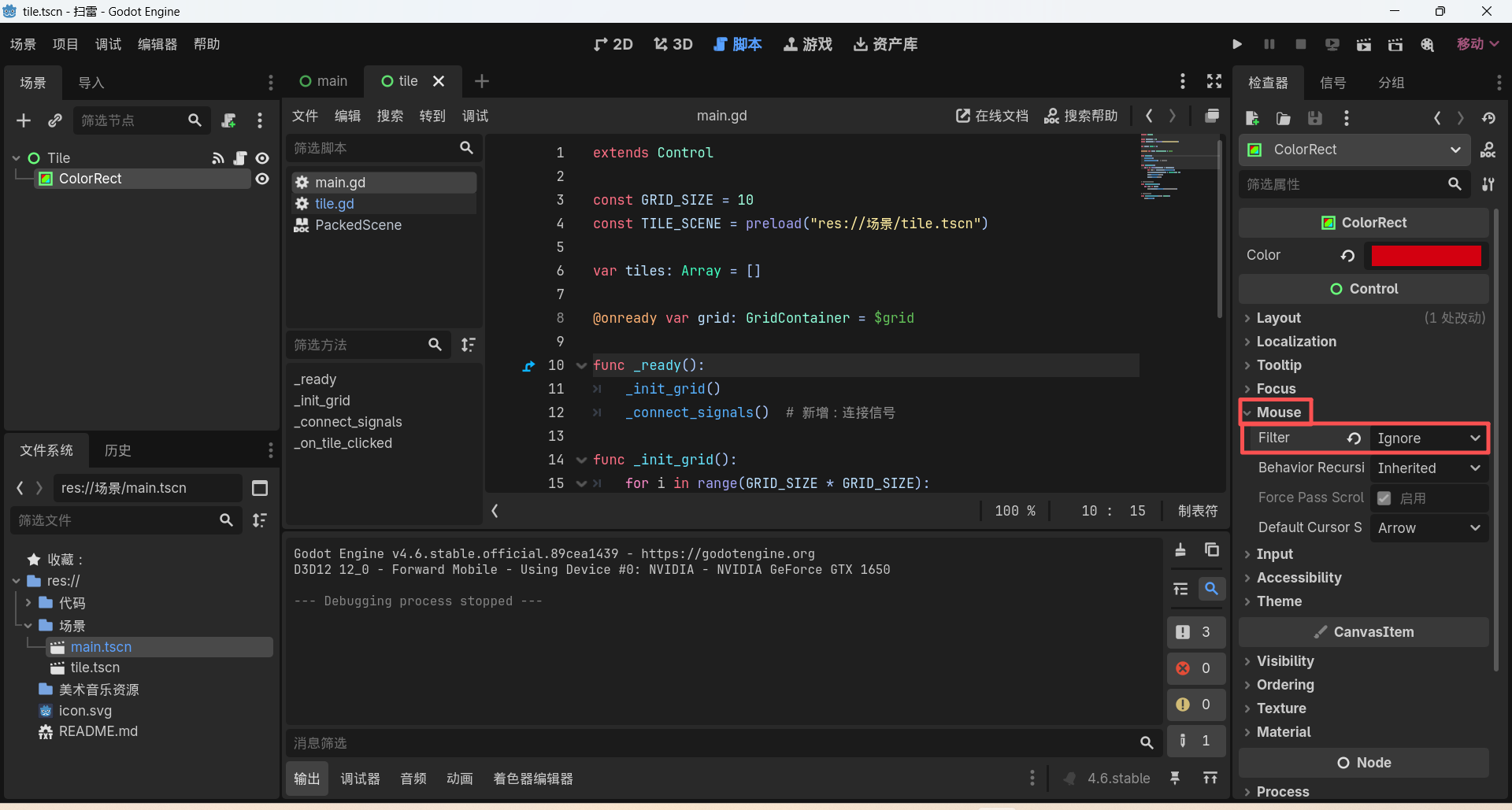Click the red Color swatch
Screen dimensions: 1512x810
point(1426,255)
